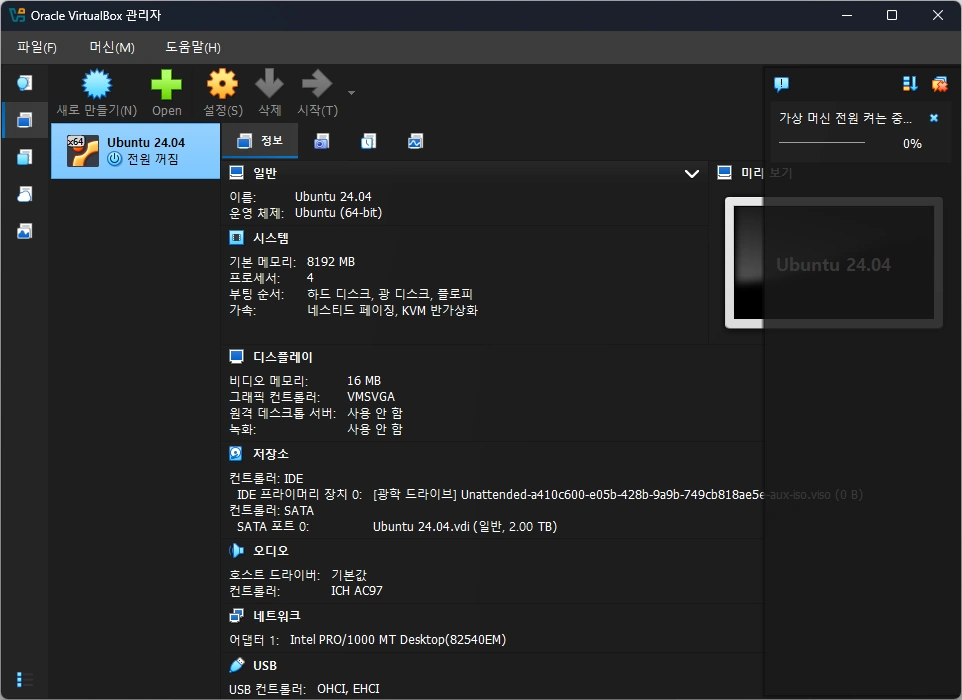Image resolution: width=962 pixels, height=700 pixels.
Task: Click the base memory value 8192 MB
Action: click(331, 262)
